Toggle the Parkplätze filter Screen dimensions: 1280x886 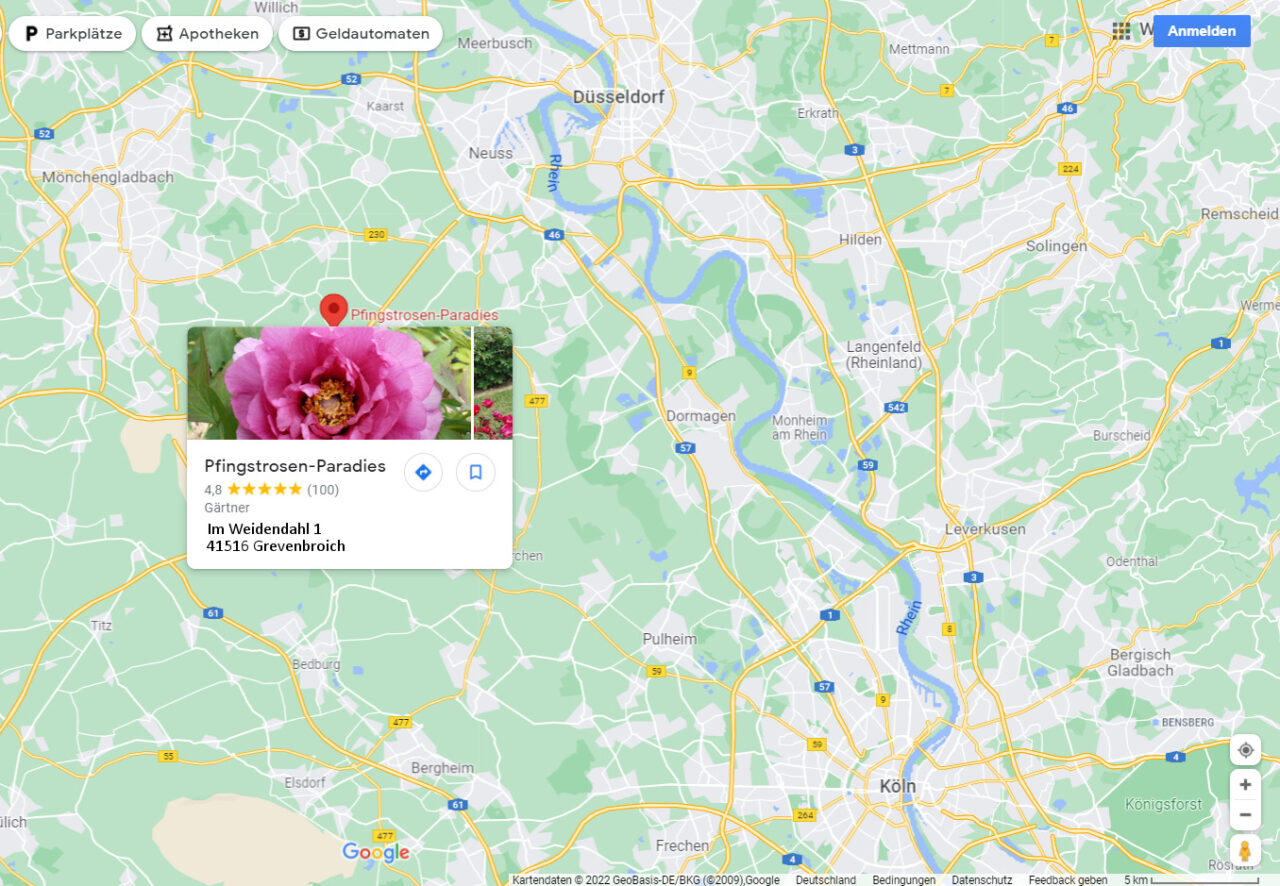[71, 33]
